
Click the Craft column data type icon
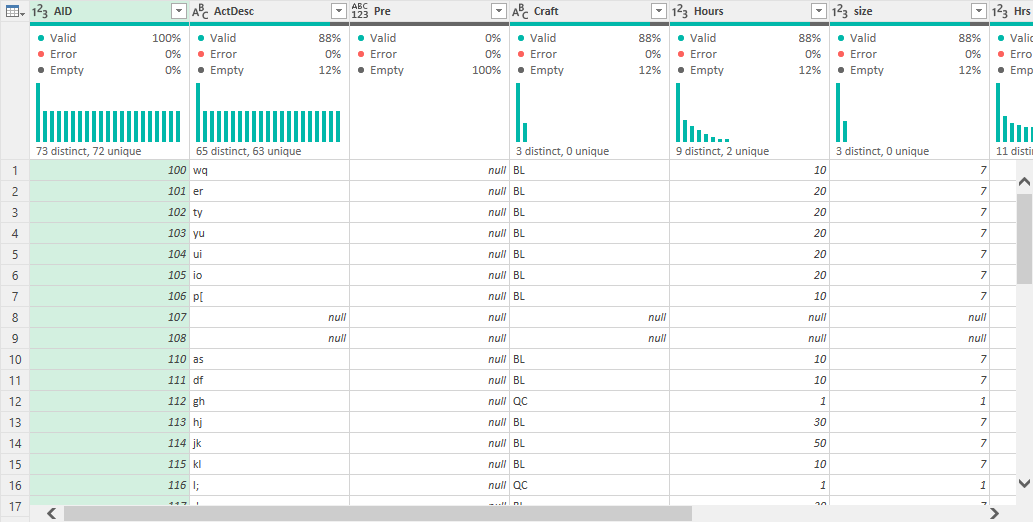(520, 11)
